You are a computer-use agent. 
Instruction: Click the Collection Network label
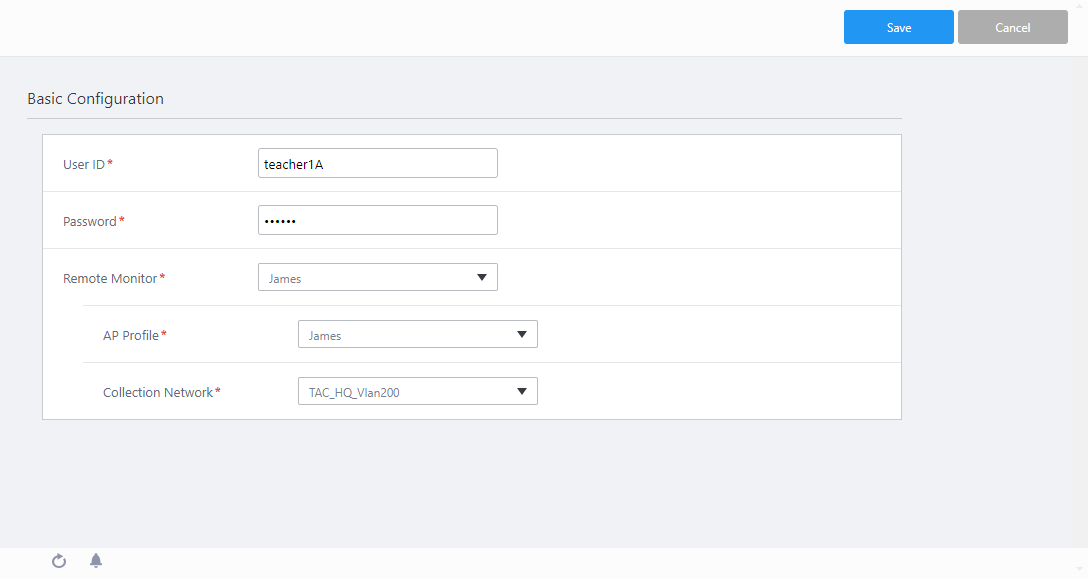[x=158, y=392]
